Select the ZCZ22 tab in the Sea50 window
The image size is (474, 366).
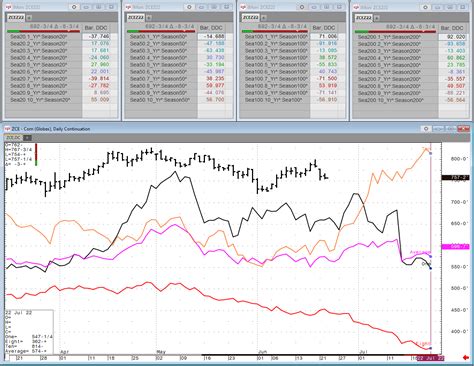click(135, 17)
